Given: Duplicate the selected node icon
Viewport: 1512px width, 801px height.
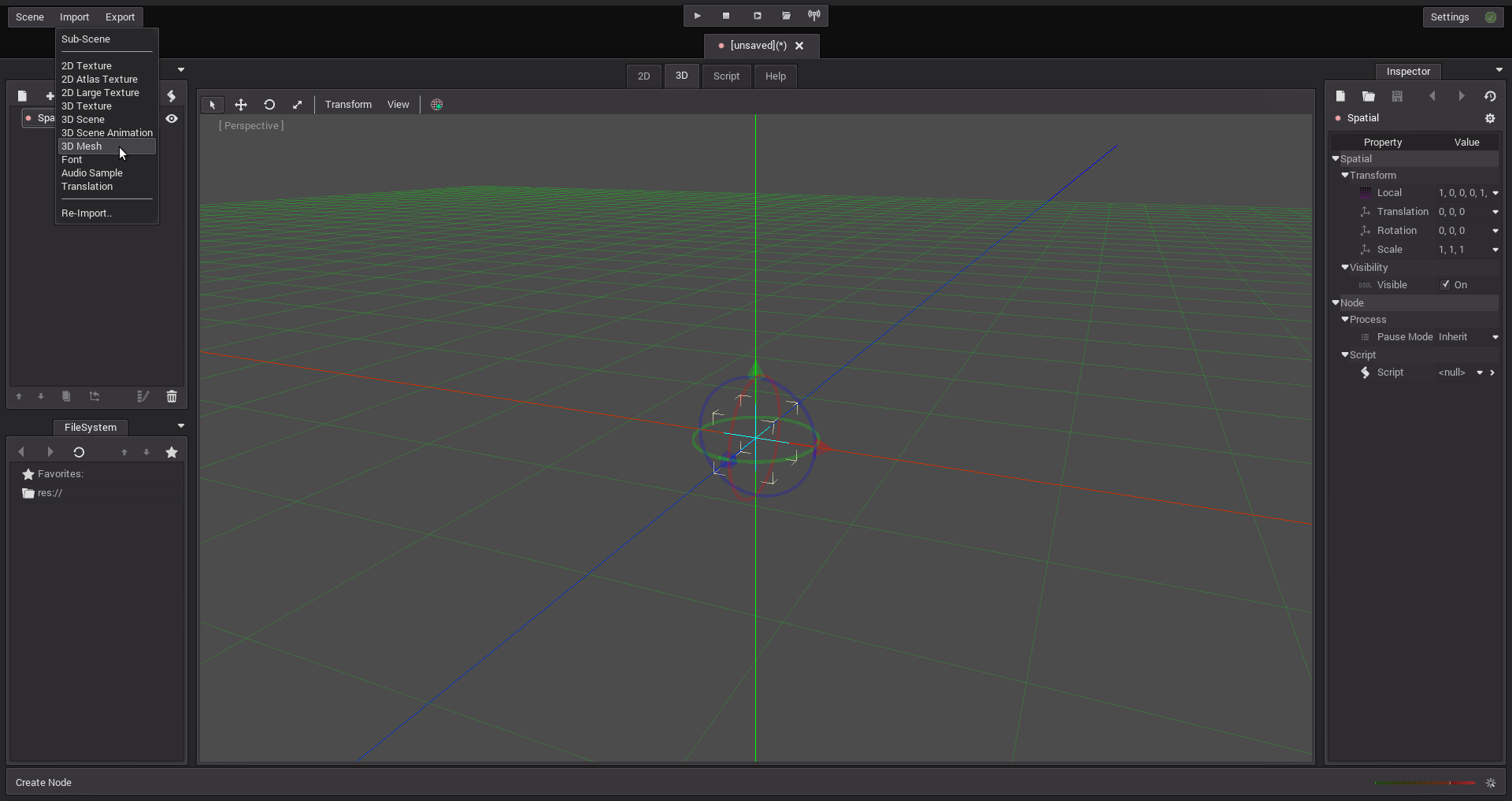Looking at the screenshot, I should (x=66, y=396).
